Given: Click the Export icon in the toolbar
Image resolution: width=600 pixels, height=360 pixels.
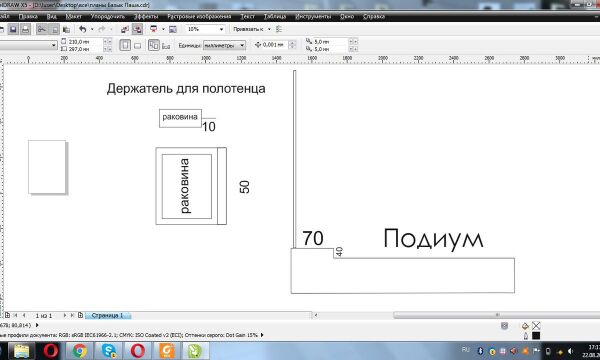Looking at the screenshot, I should (x=137, y=29).
